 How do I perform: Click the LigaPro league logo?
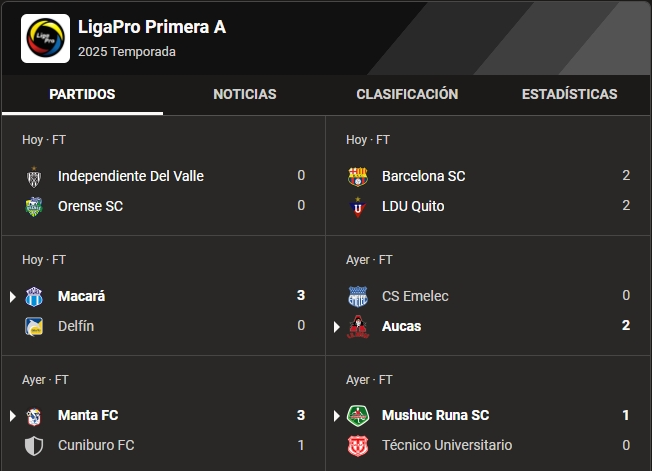[x=45, y=38]
